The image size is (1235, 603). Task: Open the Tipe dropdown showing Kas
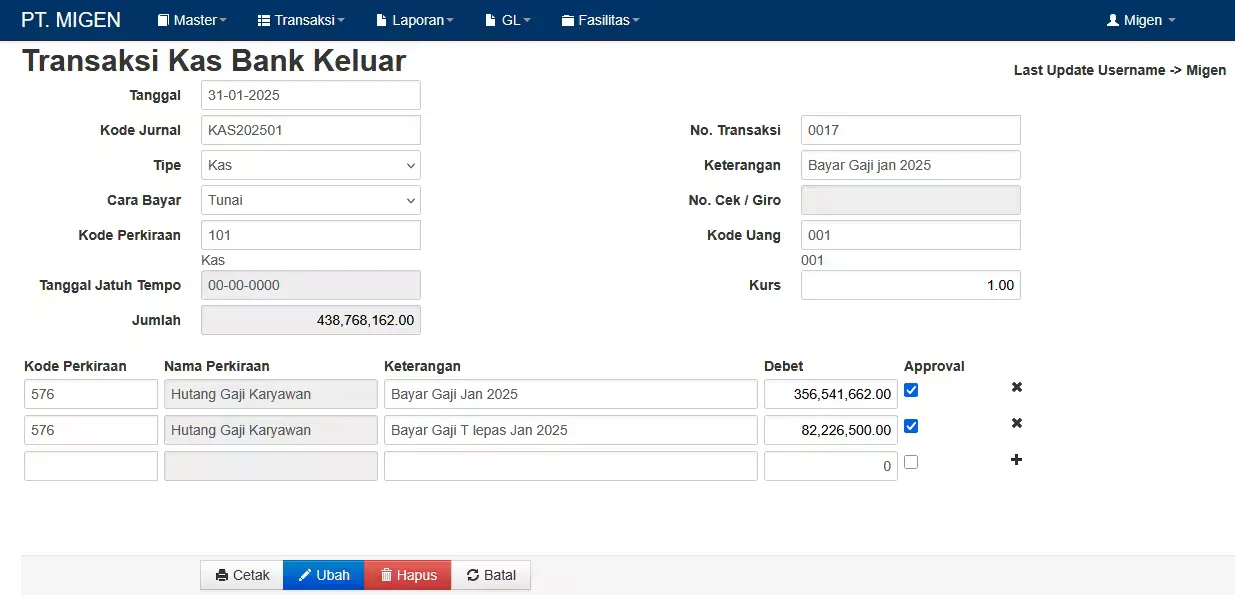(311, 165)
